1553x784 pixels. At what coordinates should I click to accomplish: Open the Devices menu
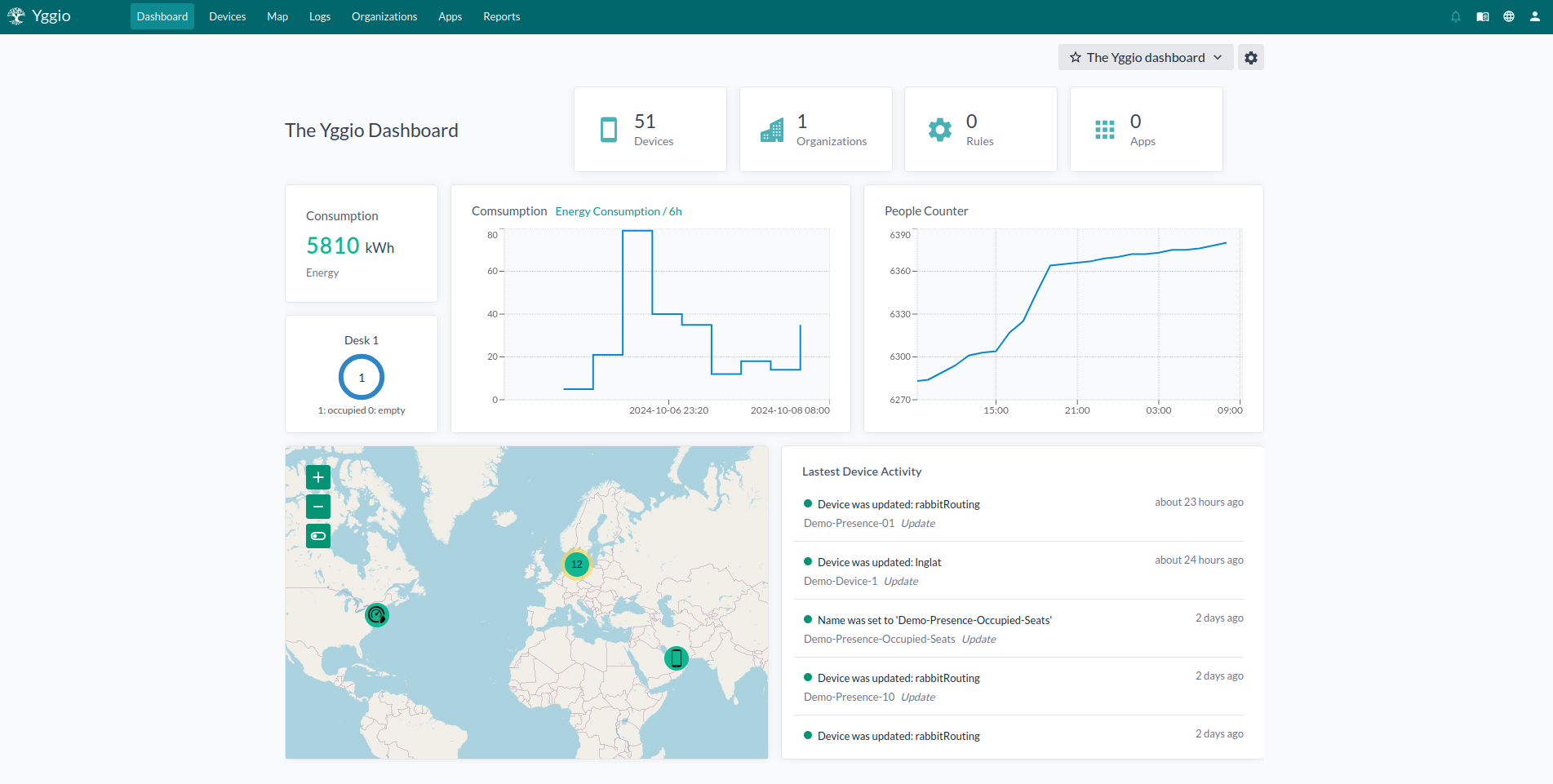pyautogui.click(x=228, y=16)
